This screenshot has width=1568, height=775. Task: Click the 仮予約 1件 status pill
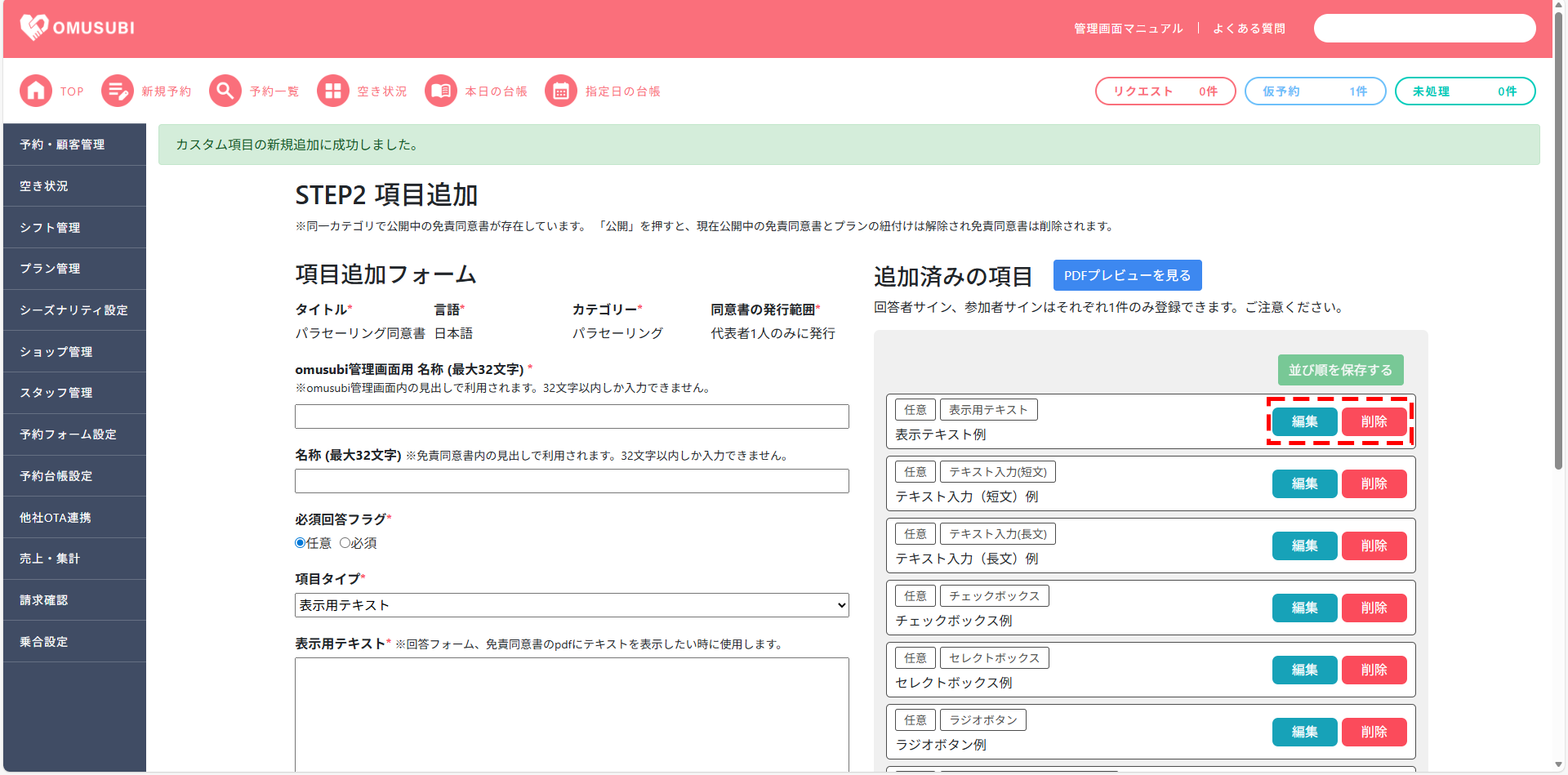1315,91
